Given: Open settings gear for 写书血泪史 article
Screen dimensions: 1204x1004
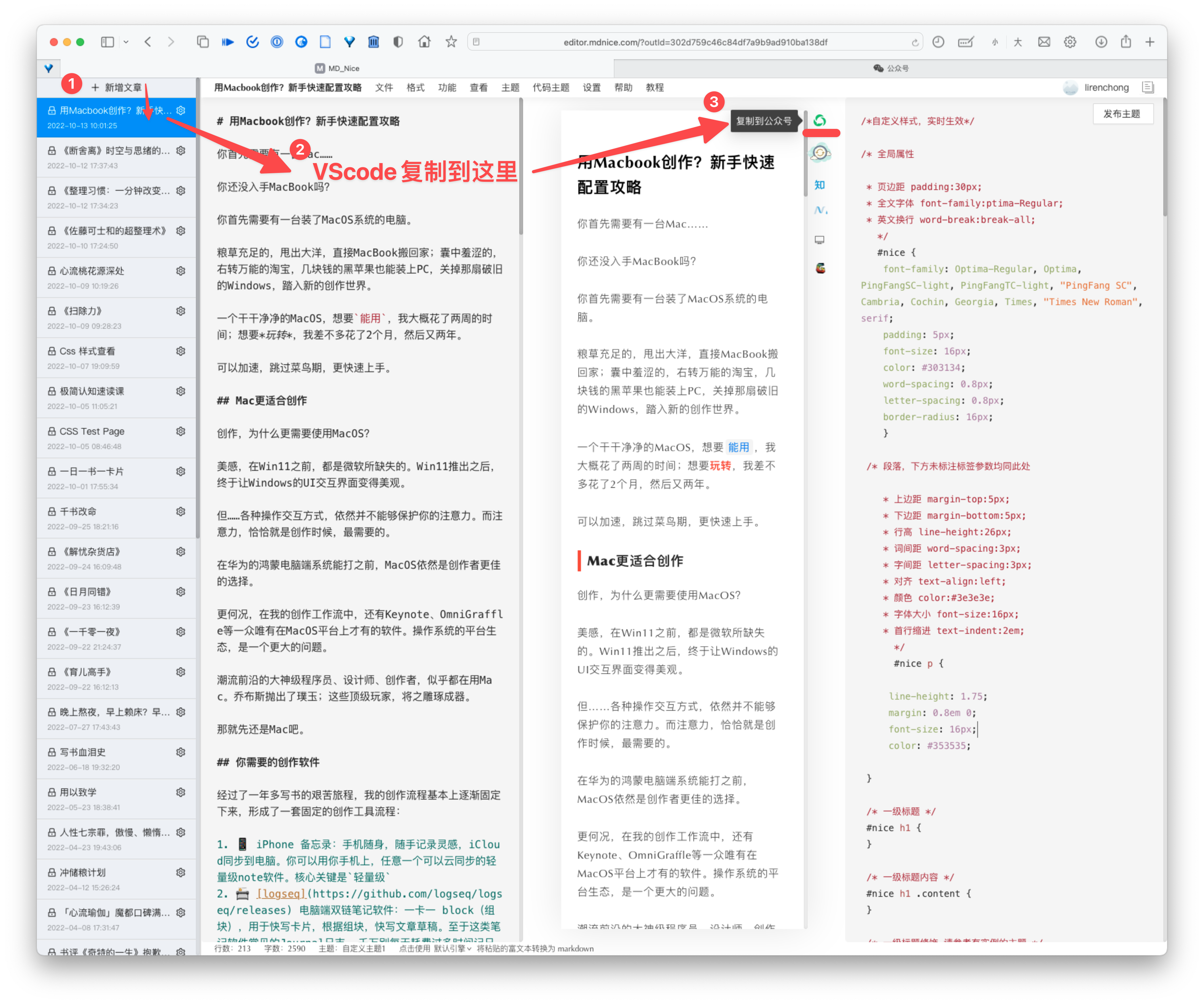Looking at the screenshot, I should tap(181, 752).
